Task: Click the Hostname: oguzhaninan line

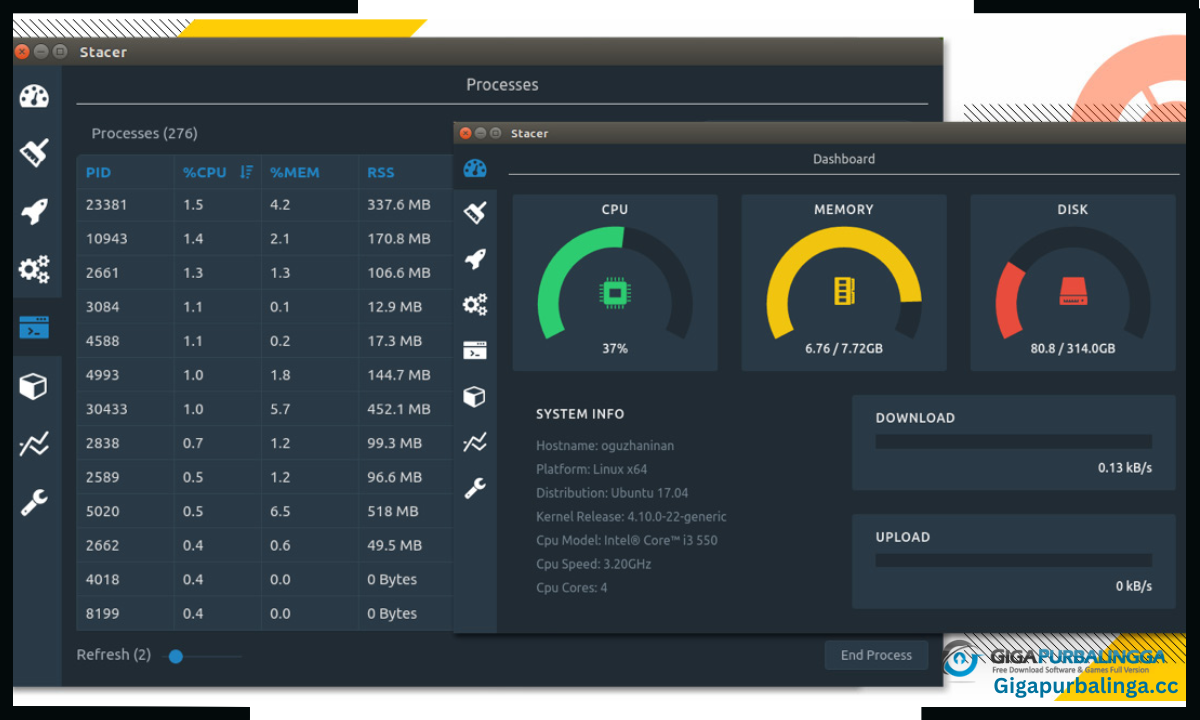Action: [x=605, y=445]
